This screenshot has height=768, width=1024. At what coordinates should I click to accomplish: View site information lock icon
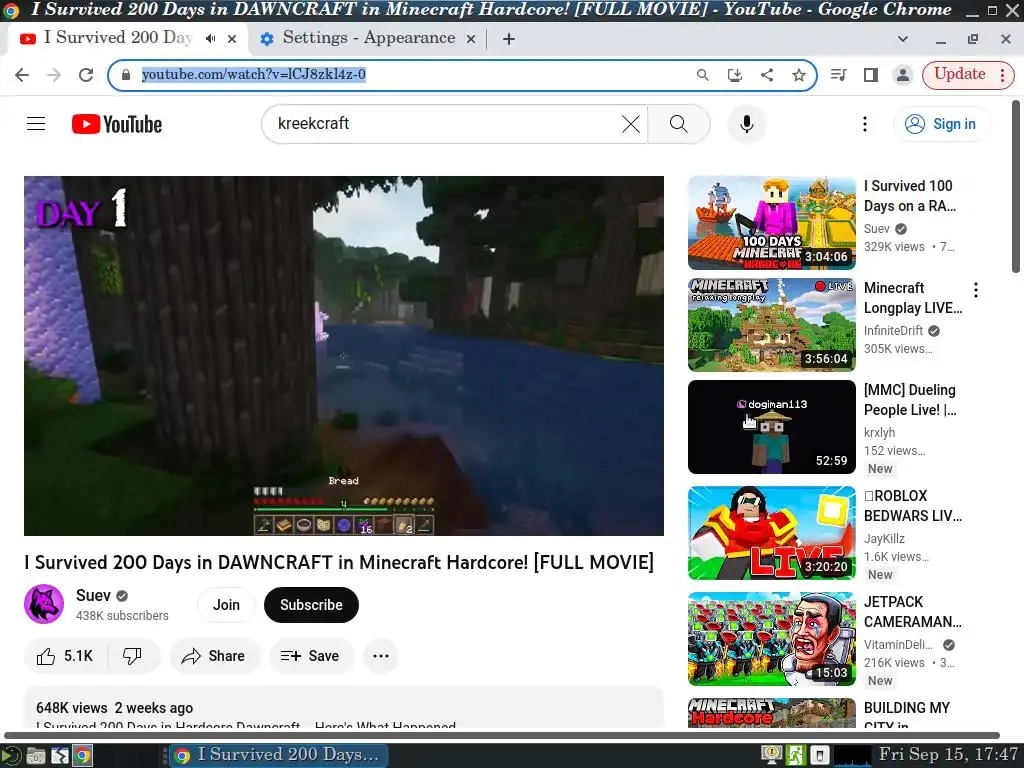point(126,74)
